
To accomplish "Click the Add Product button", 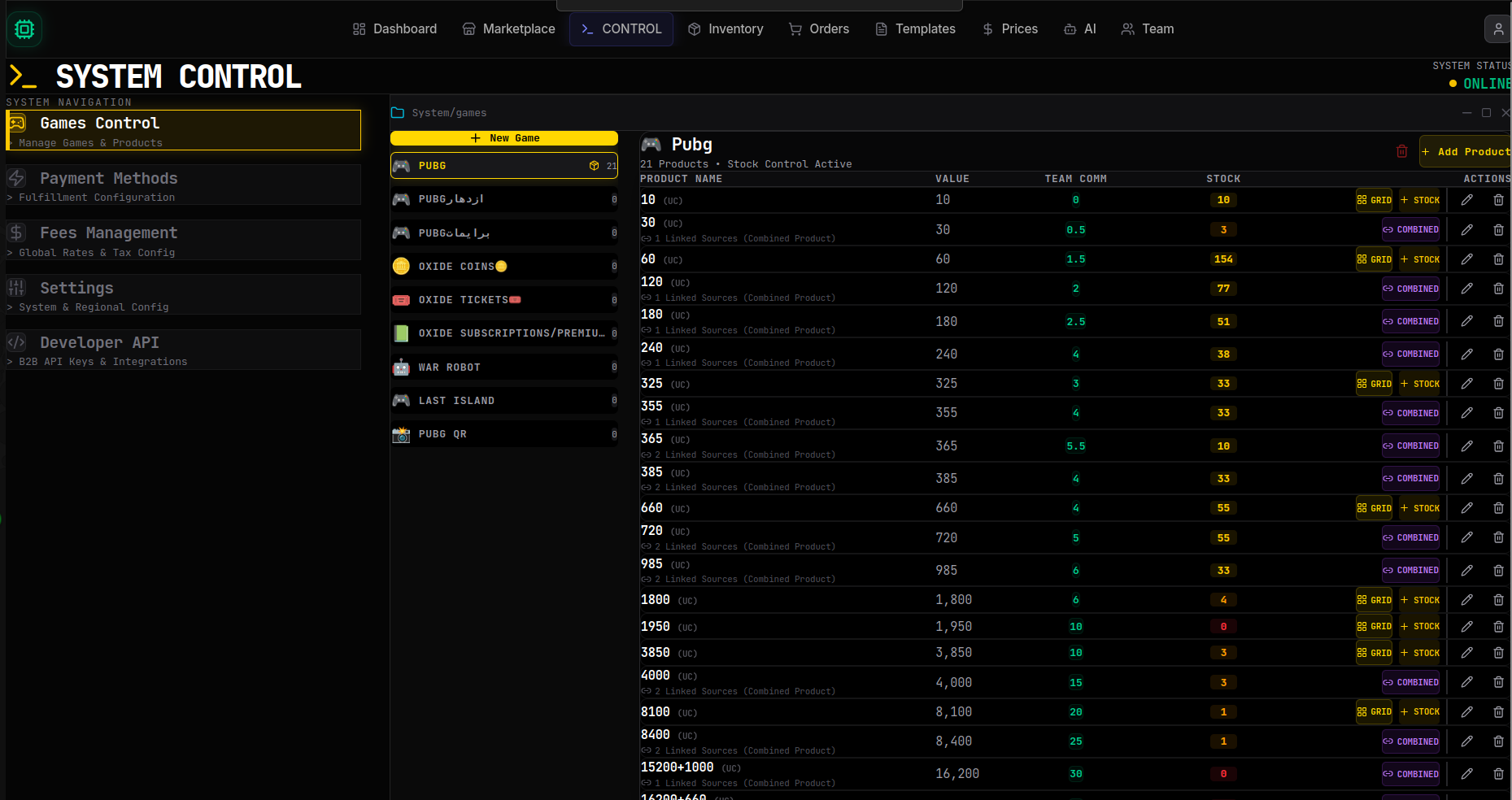I will pyautogui.click(x=1465, y=152).
